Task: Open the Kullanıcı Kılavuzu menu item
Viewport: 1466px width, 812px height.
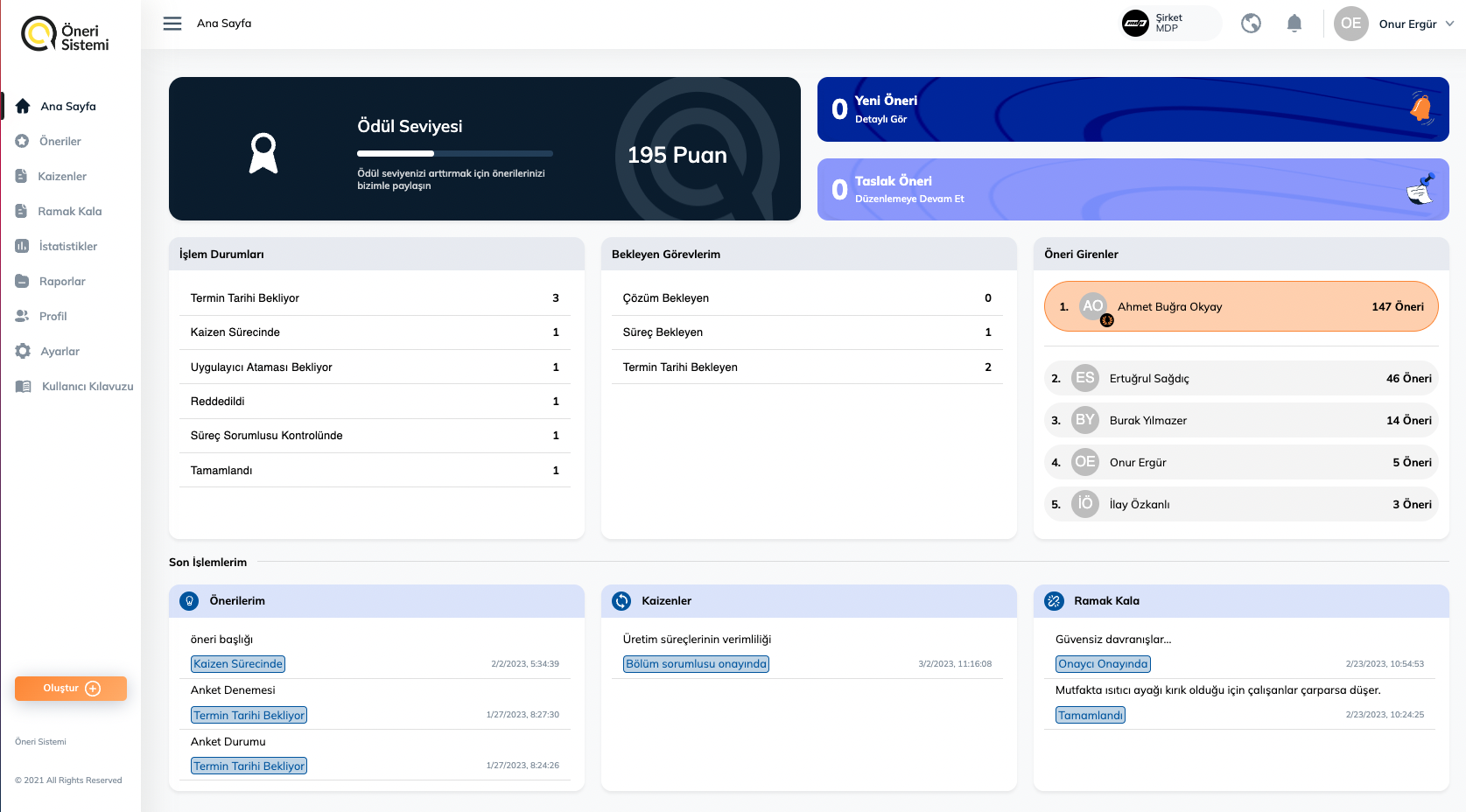Action: [88, 386]
